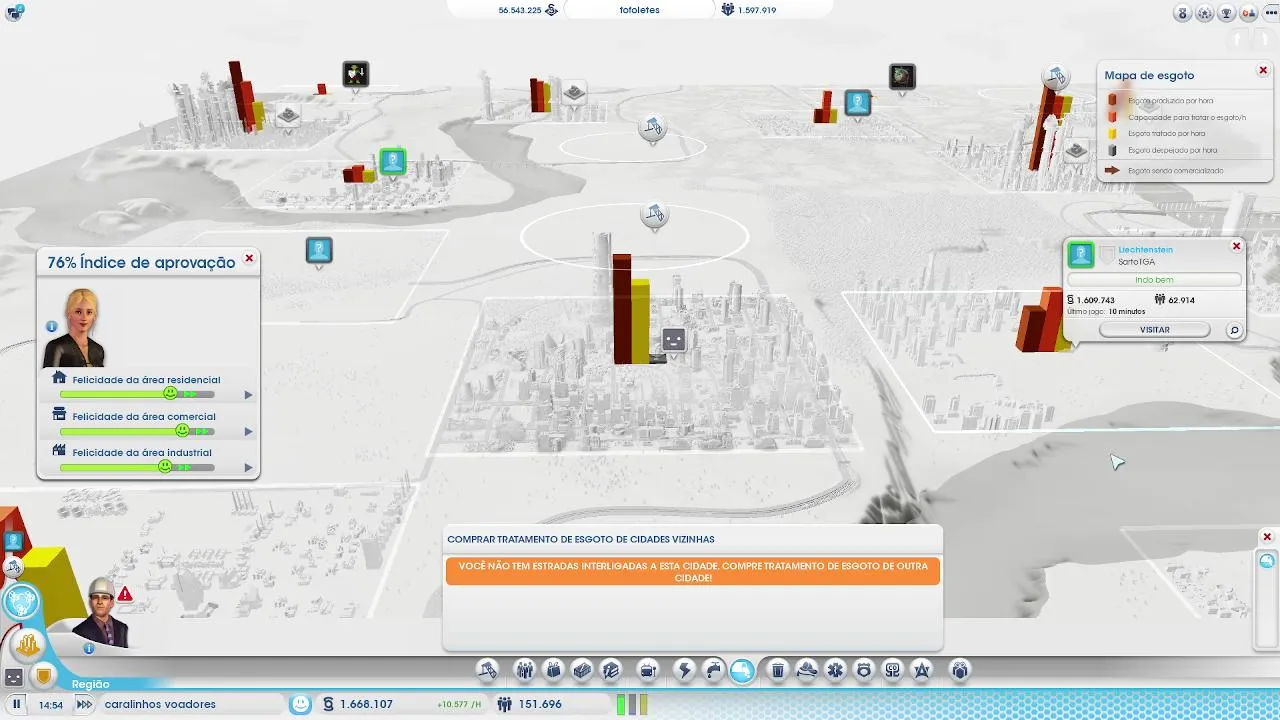Click the great works site marker in center
Screen dimensions: 1280x720
pyautogui.click(x=654, y=213)
